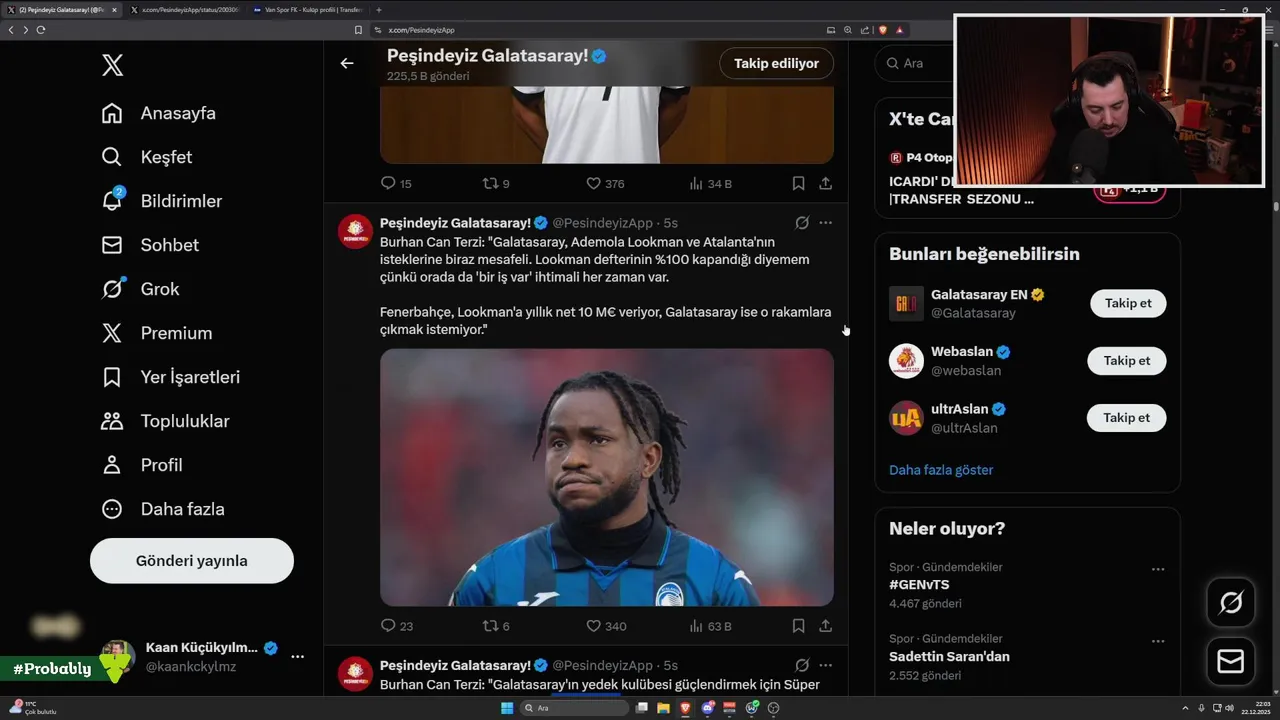Viewport: 1280px width, 720px height.
Task: Click browser back arrow
Action: click(x=11, y=30)
